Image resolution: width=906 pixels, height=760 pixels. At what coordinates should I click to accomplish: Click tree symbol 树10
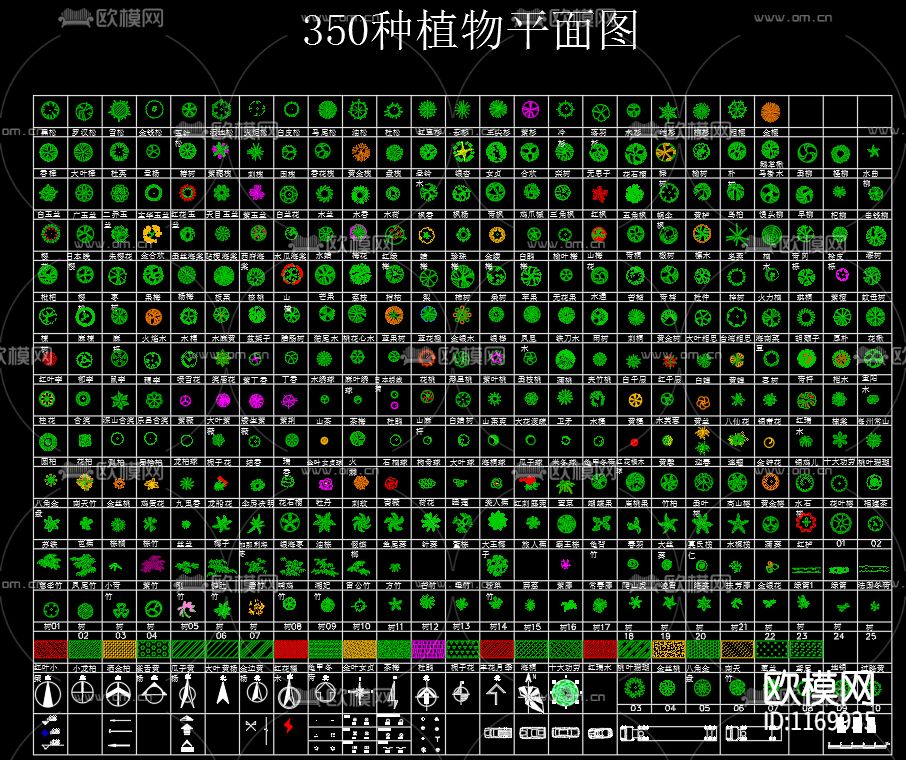(x=359, y=606)
